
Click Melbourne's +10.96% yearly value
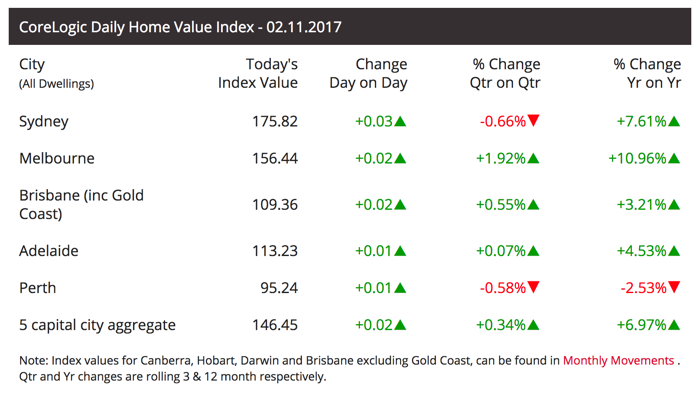[637, 158]
